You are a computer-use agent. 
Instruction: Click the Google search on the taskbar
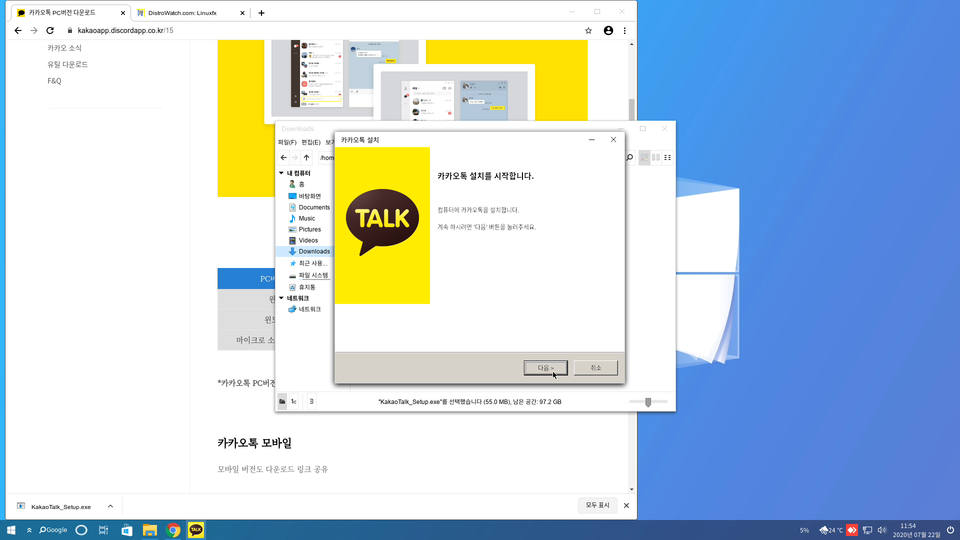tap(53, 530)
